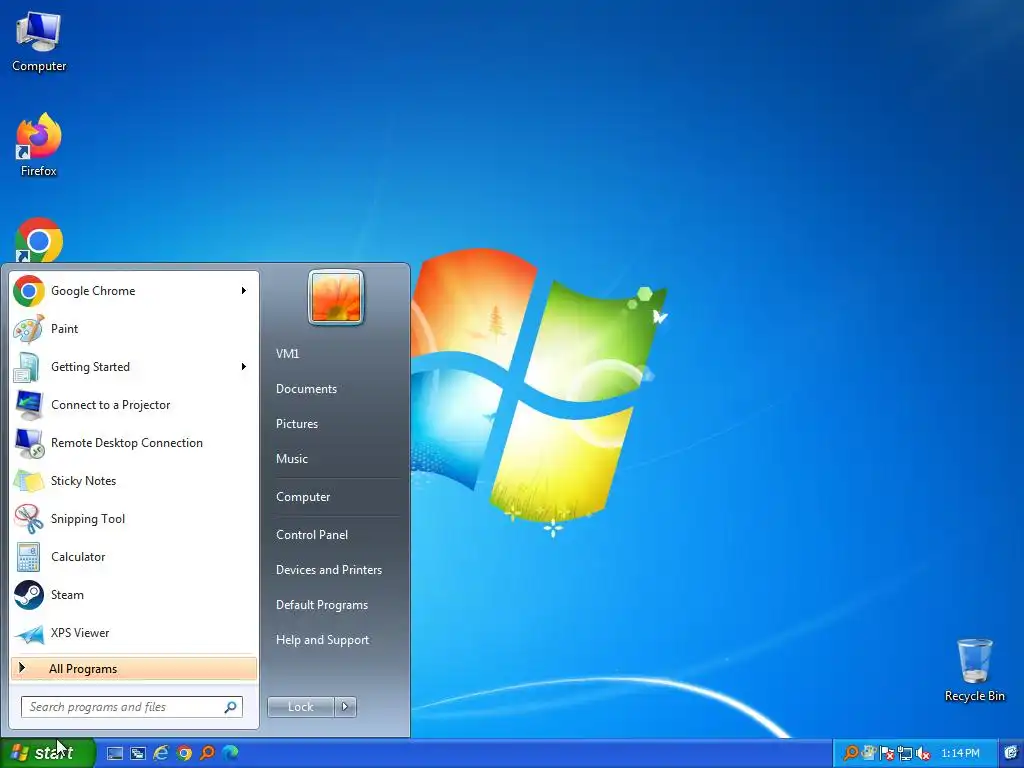Open Remote Desktop Connection
Image resolution: width=1024 pixels, height=768 pixels.
click(134, 442)
